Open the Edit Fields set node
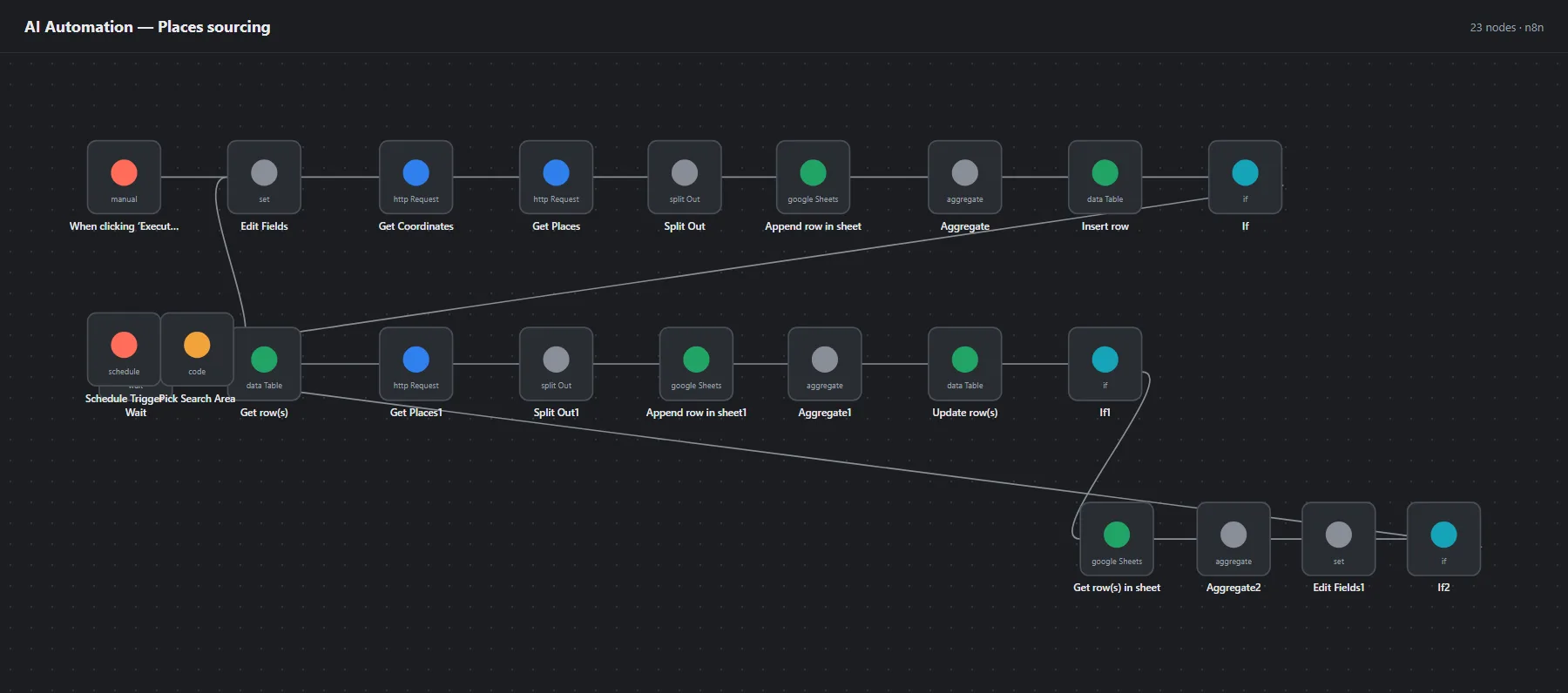 coord(264,177)
